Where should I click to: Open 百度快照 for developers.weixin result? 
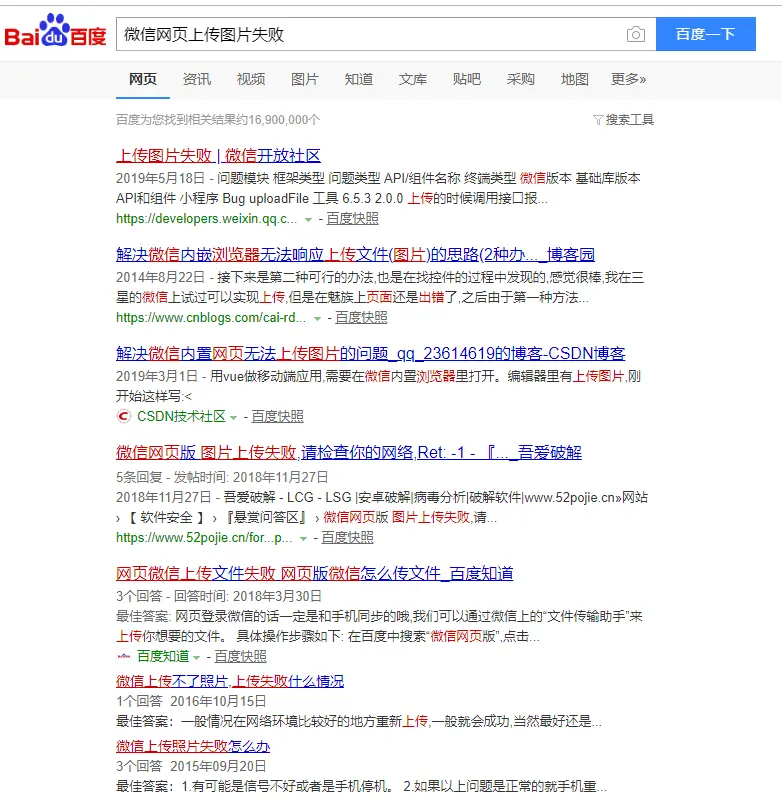pyautogui.click(x=352, y=219)
